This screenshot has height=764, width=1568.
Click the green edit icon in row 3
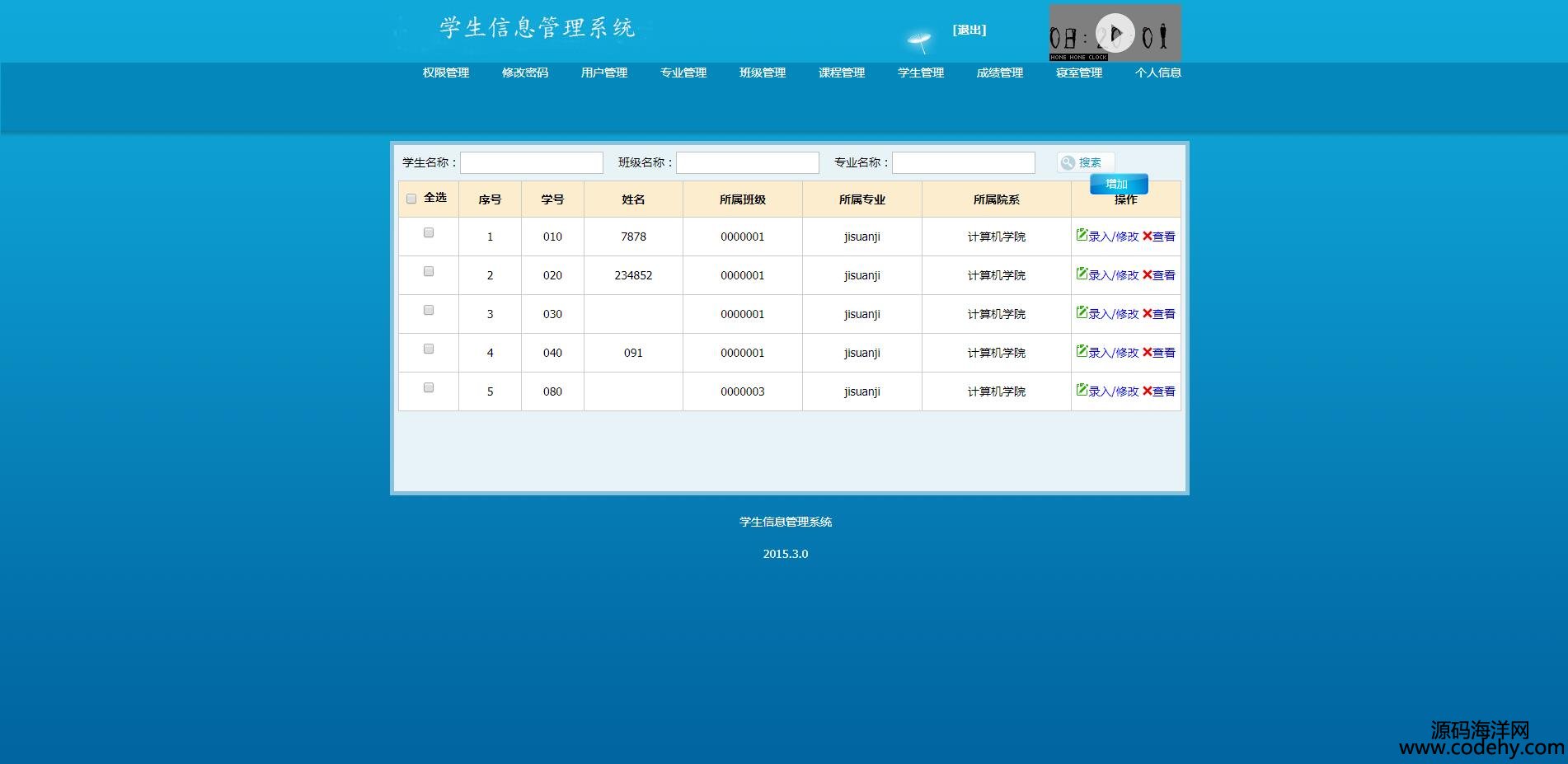pos(1081,312)
